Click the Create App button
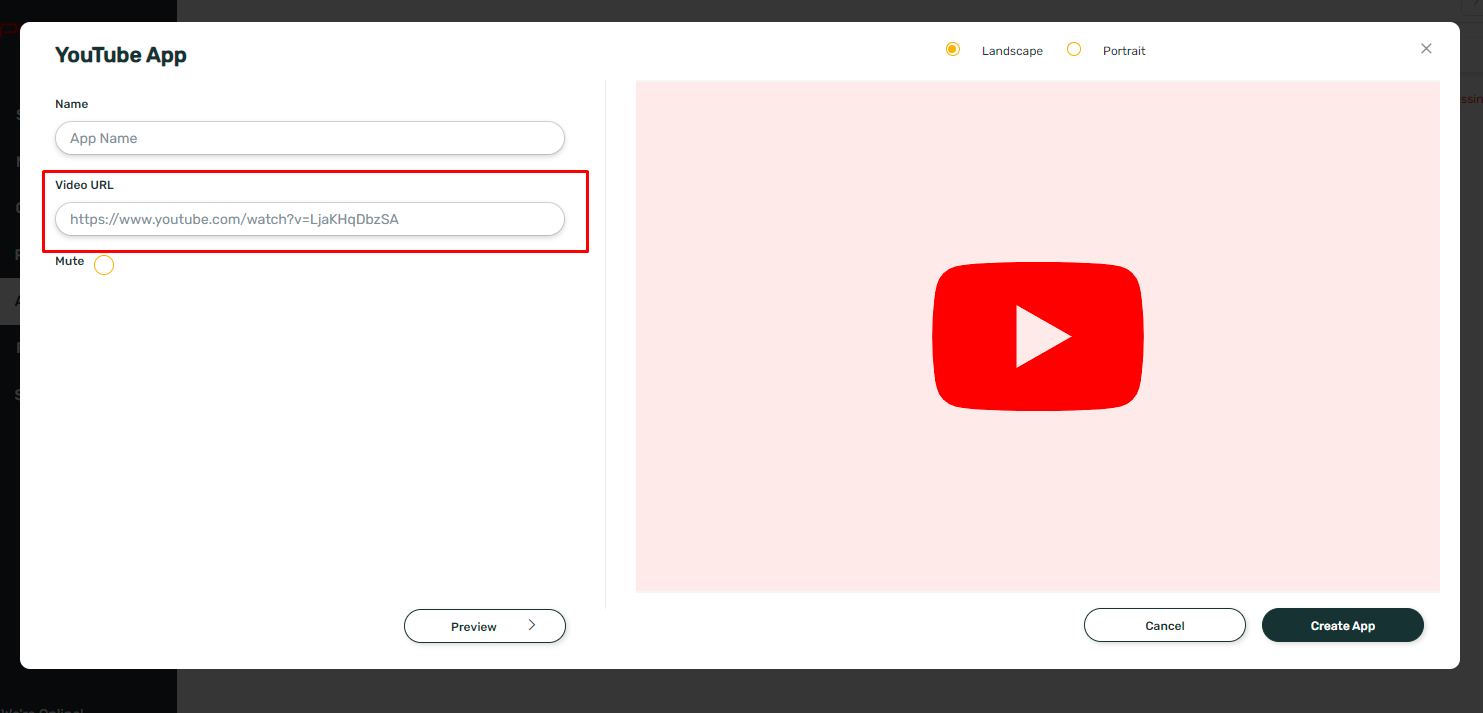 click(x=1343, y=625)
